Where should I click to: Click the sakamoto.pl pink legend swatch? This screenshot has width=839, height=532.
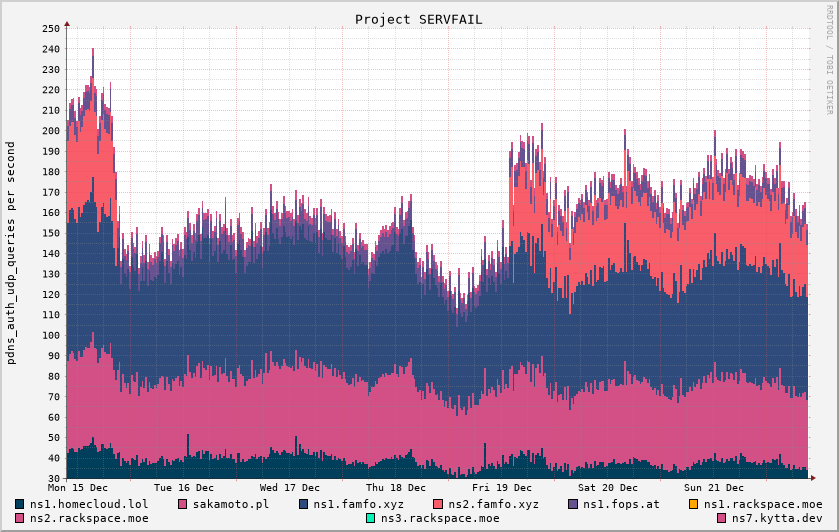click(x=183, y=504)
